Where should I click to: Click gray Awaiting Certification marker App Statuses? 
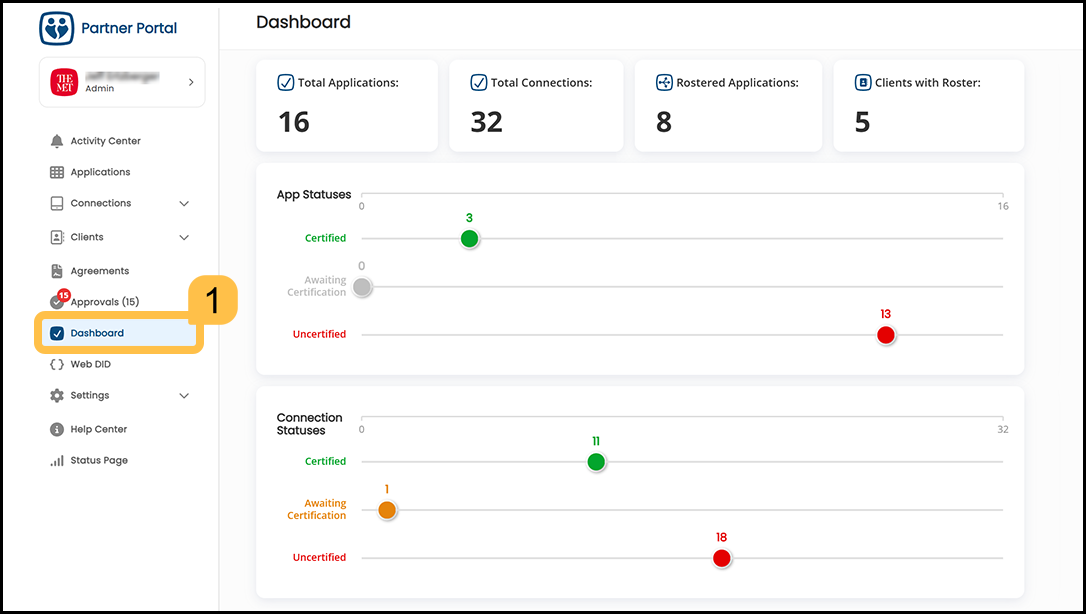point(362,287)
